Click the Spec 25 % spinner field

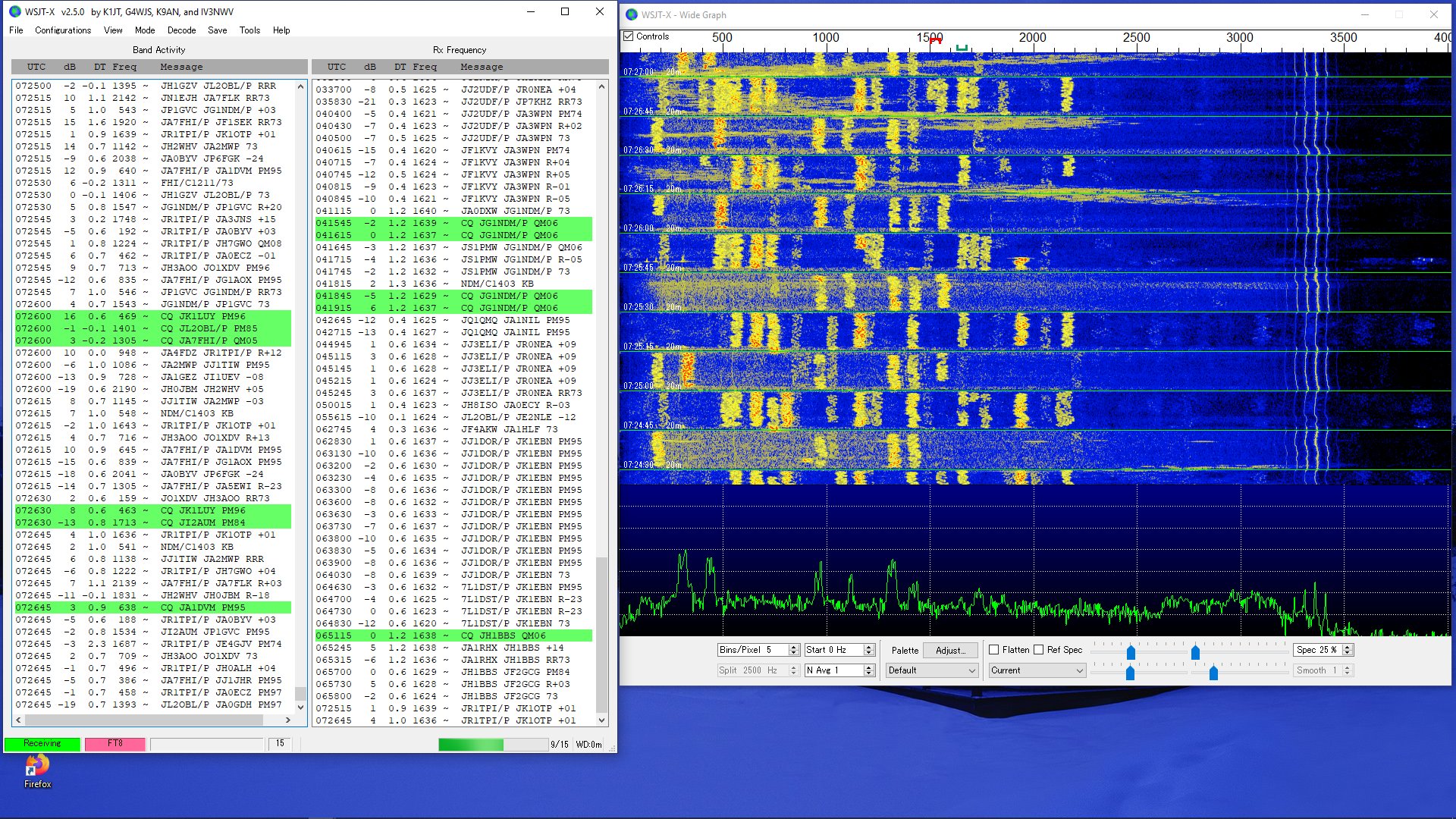coord(1323,650)
